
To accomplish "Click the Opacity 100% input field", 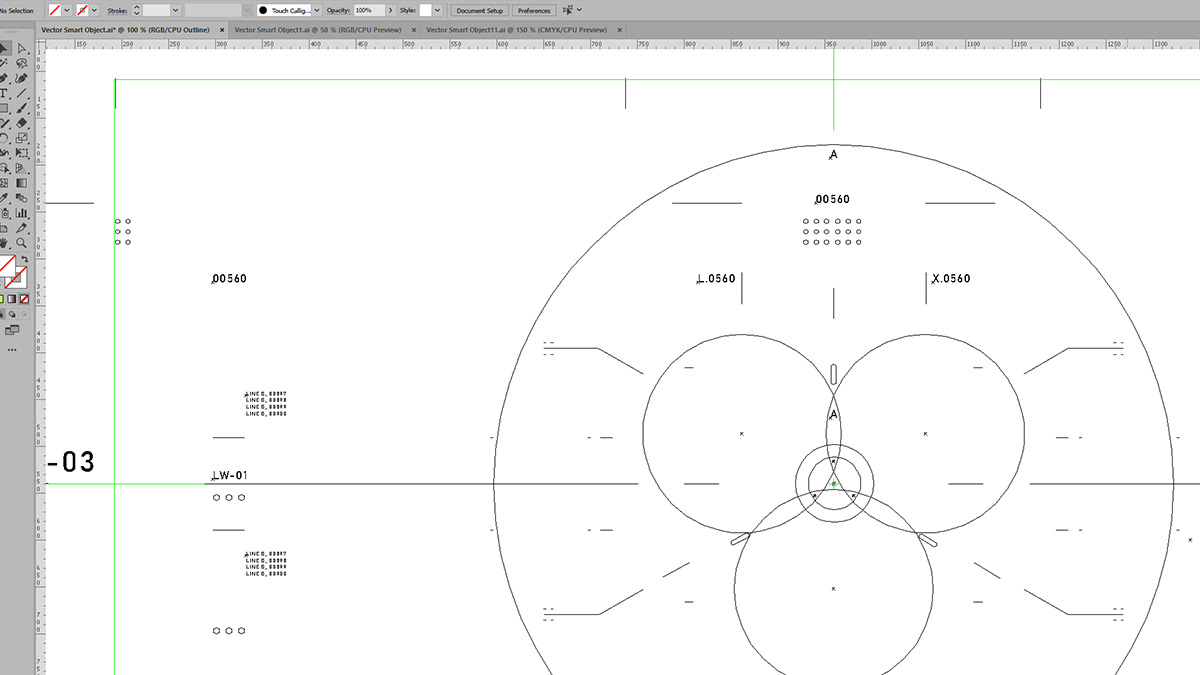I will pyautogui.click(x=369, y=10).
